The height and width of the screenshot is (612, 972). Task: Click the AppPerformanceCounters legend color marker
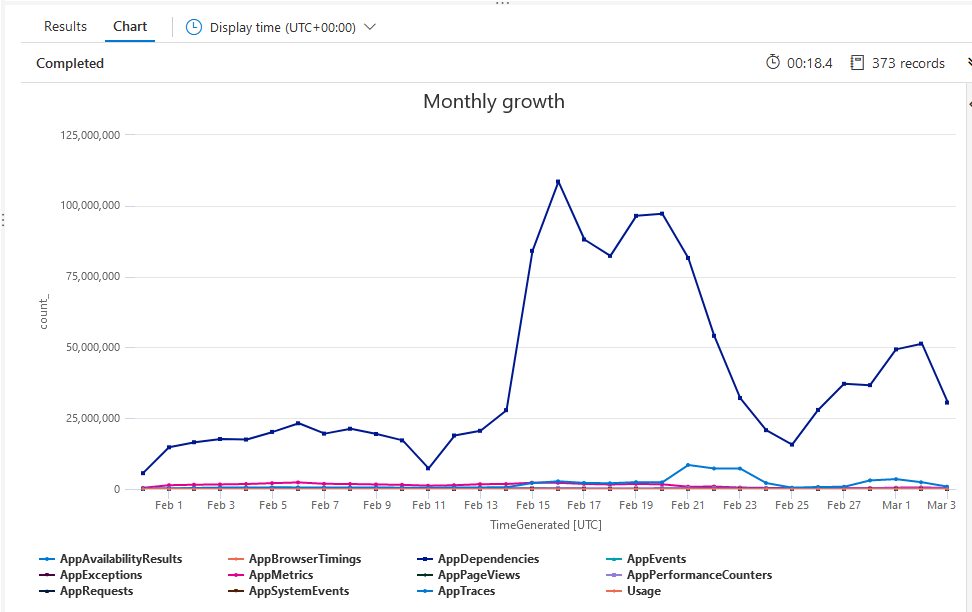click(x=614, y=575)
